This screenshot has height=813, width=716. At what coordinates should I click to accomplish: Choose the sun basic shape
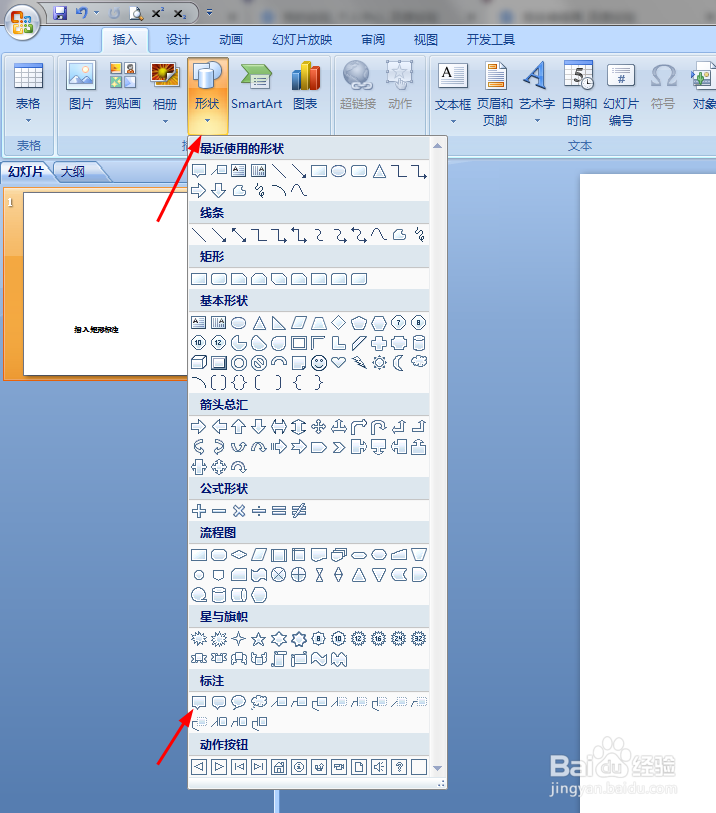coord(379,363)
